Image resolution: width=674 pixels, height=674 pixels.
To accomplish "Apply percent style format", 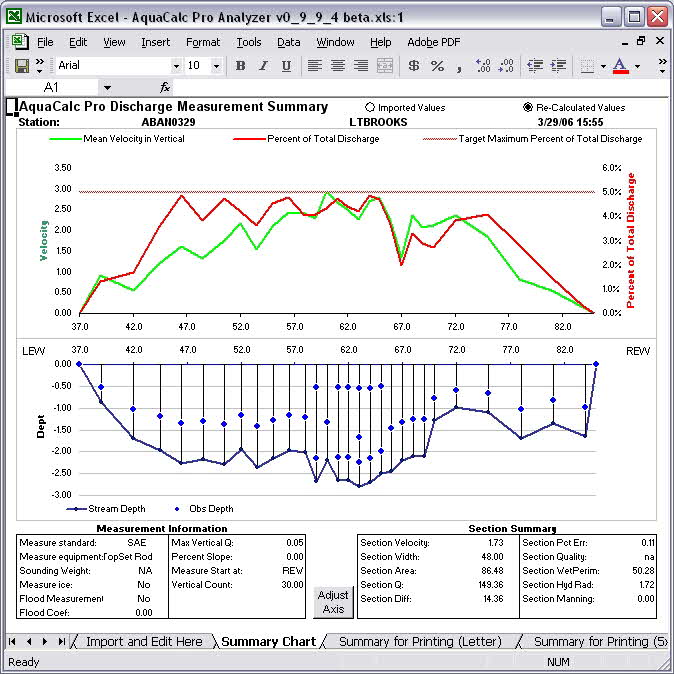I will pos(437,66).
